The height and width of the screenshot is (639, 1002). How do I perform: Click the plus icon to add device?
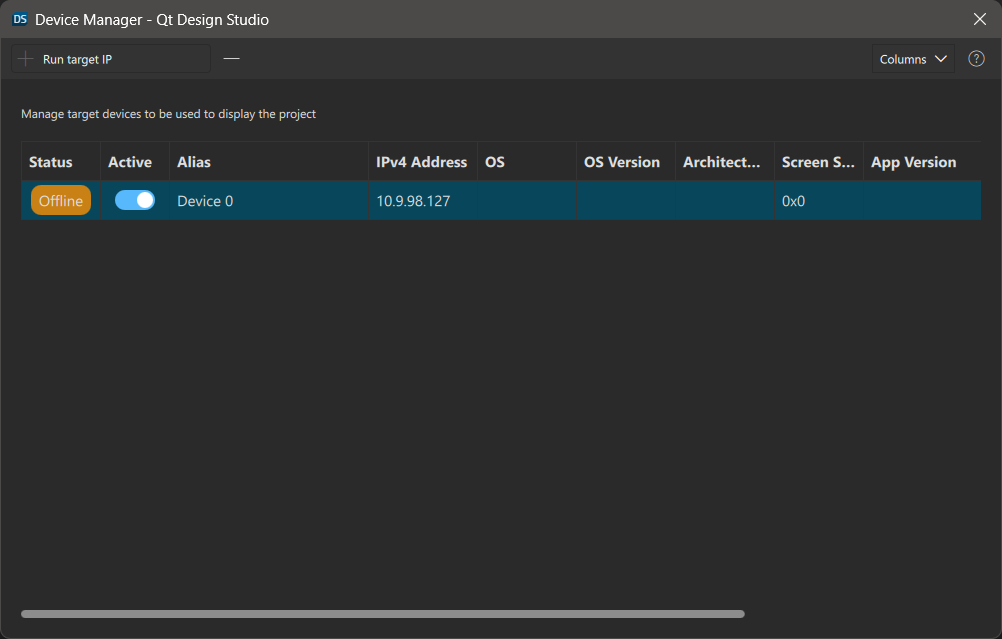pos(26,59)
